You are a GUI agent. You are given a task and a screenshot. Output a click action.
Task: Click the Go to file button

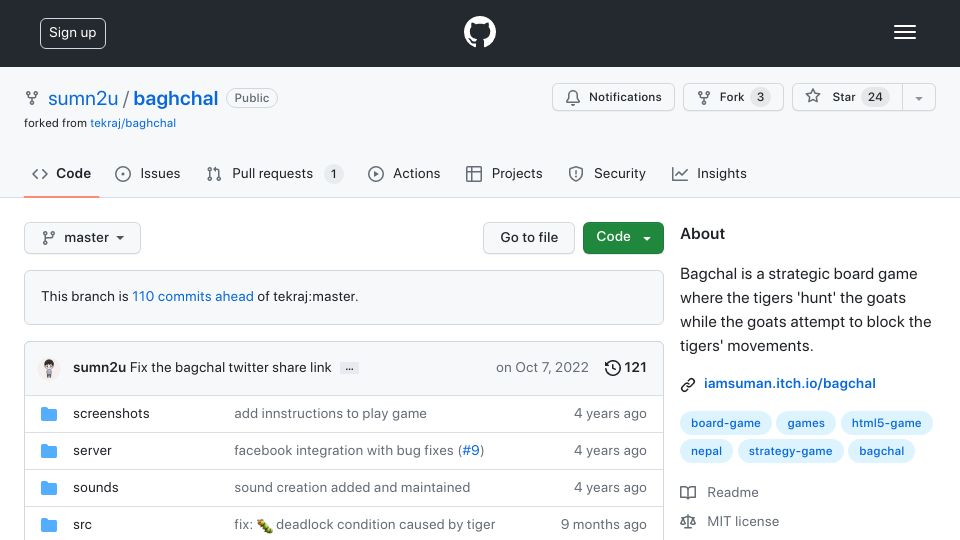529,238
